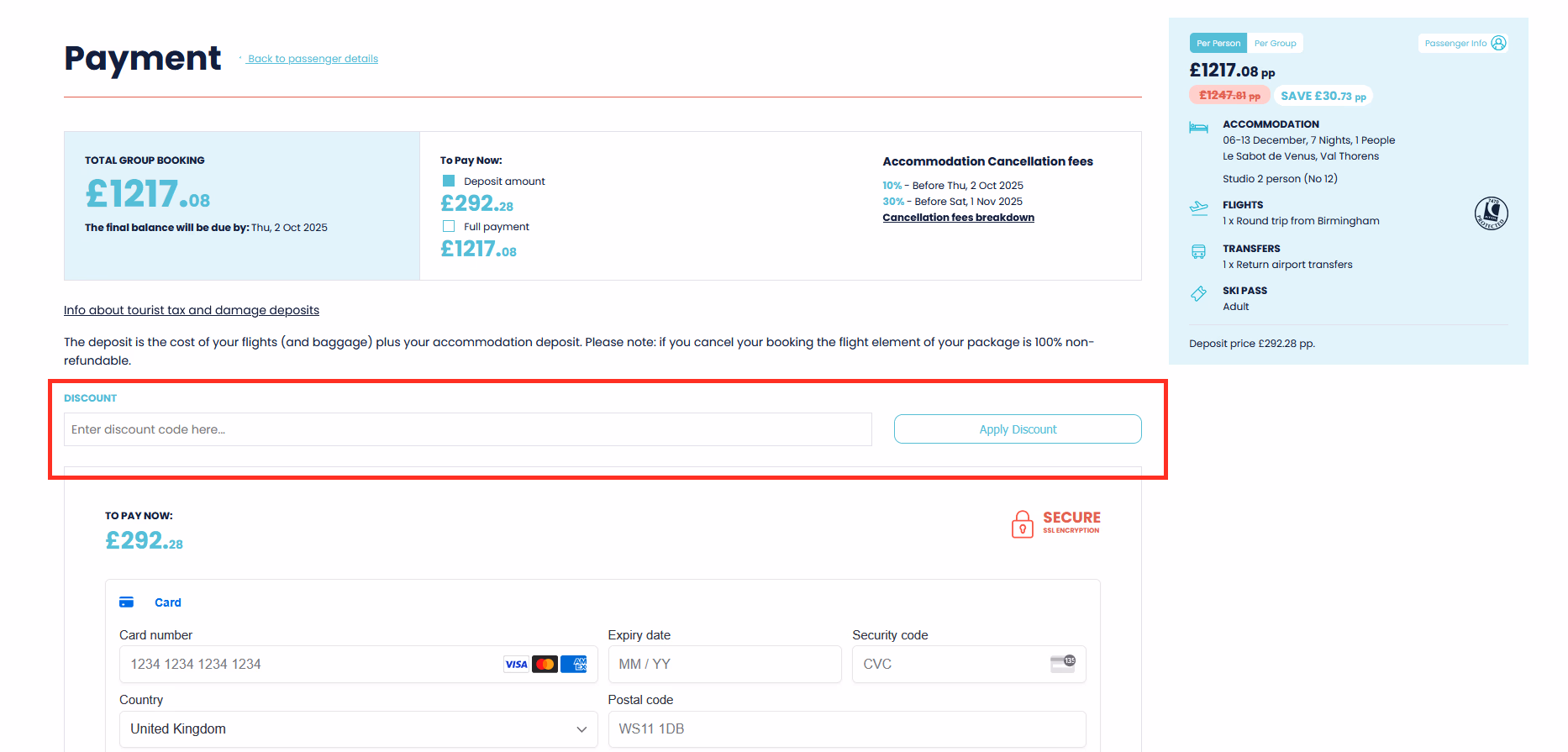Switch to Per Person pricing tab
Image resolution: width=1568 pixels, height=752 pixels.
[1218, 43]
